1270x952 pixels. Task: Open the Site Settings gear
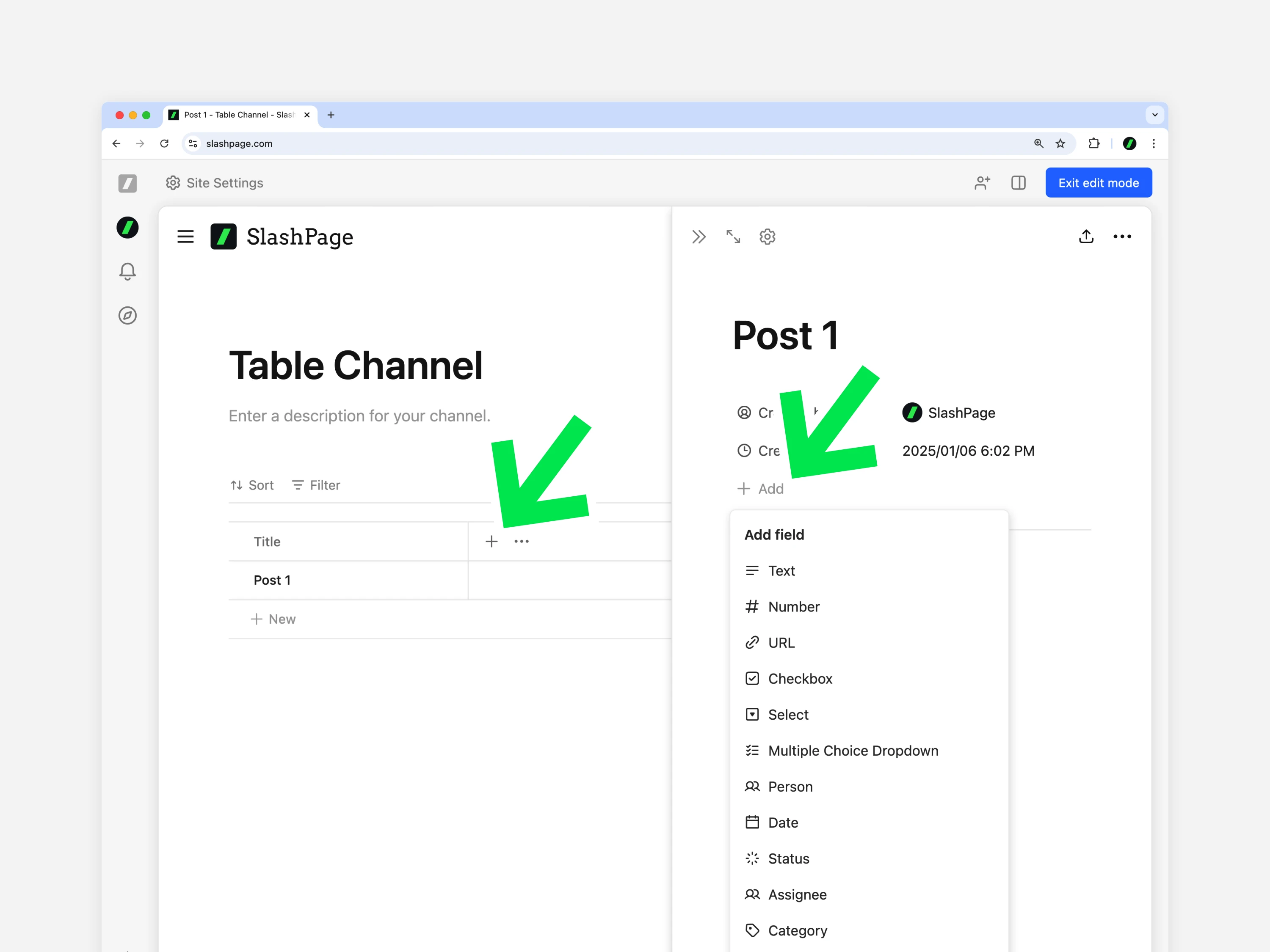point(174,182)
